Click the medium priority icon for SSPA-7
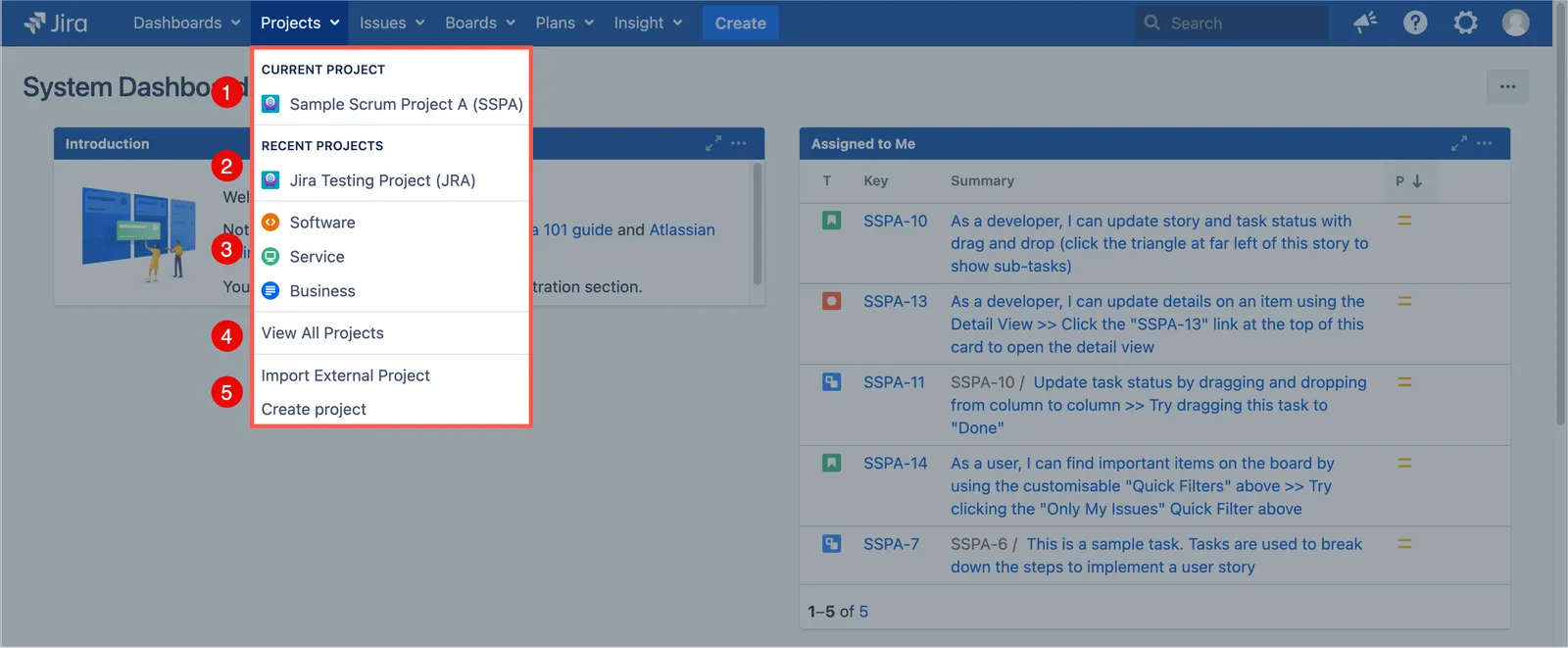The height and width of the screenshot is (648, 1568). (1404, 544)
